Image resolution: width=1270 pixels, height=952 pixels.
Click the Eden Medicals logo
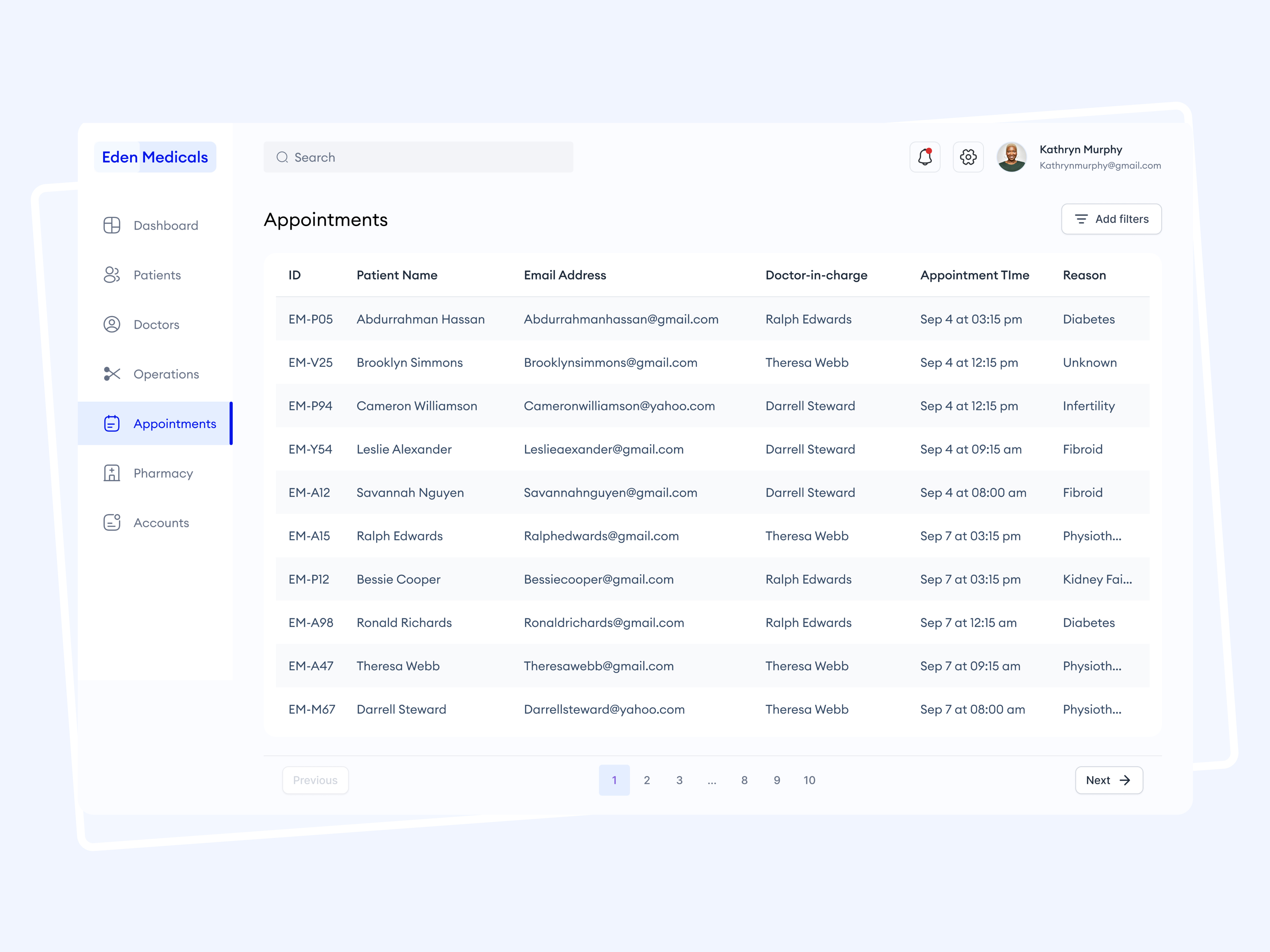(155, 157)
